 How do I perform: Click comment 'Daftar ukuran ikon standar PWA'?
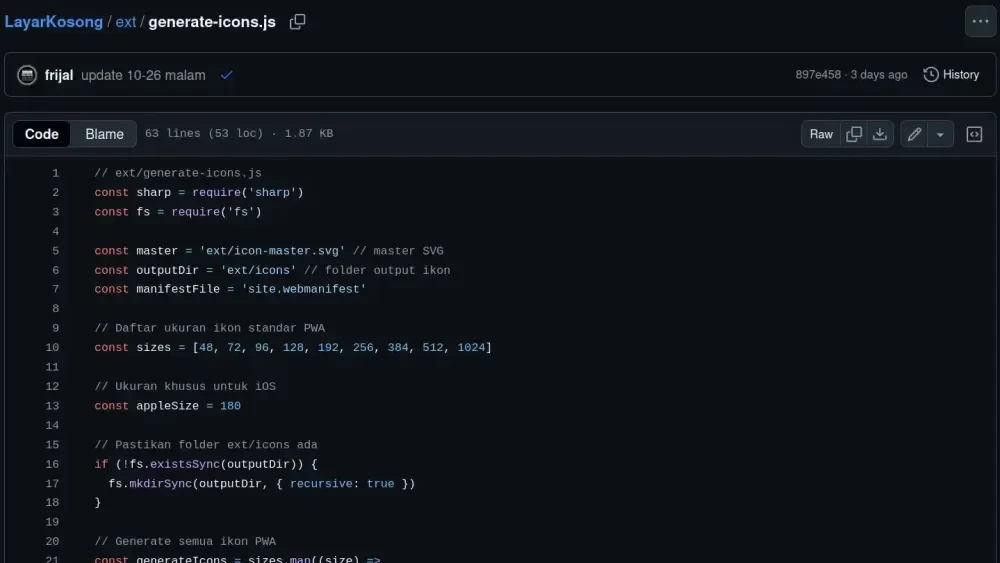point(209,328)
